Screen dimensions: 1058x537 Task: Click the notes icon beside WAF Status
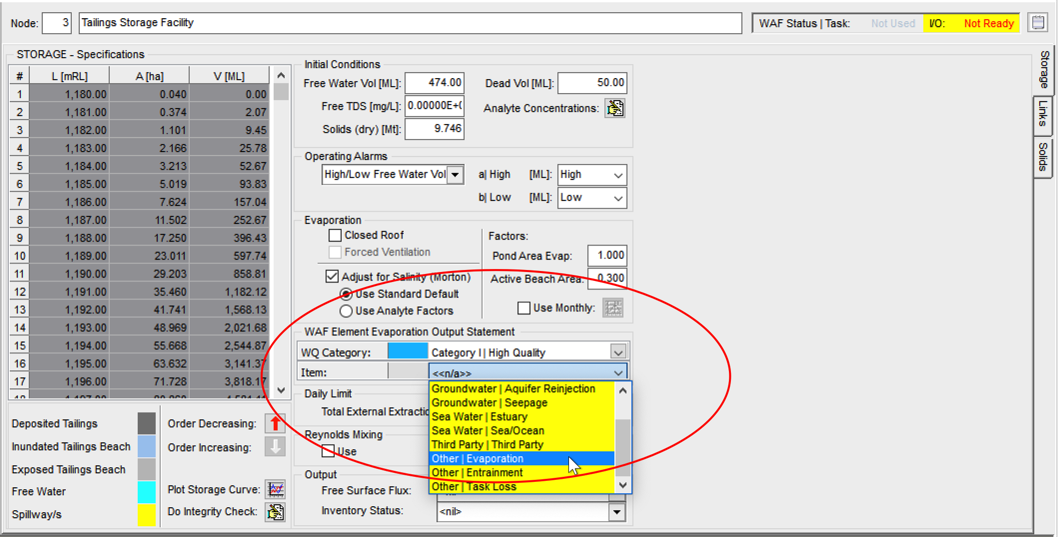[x=1038, y=23]
